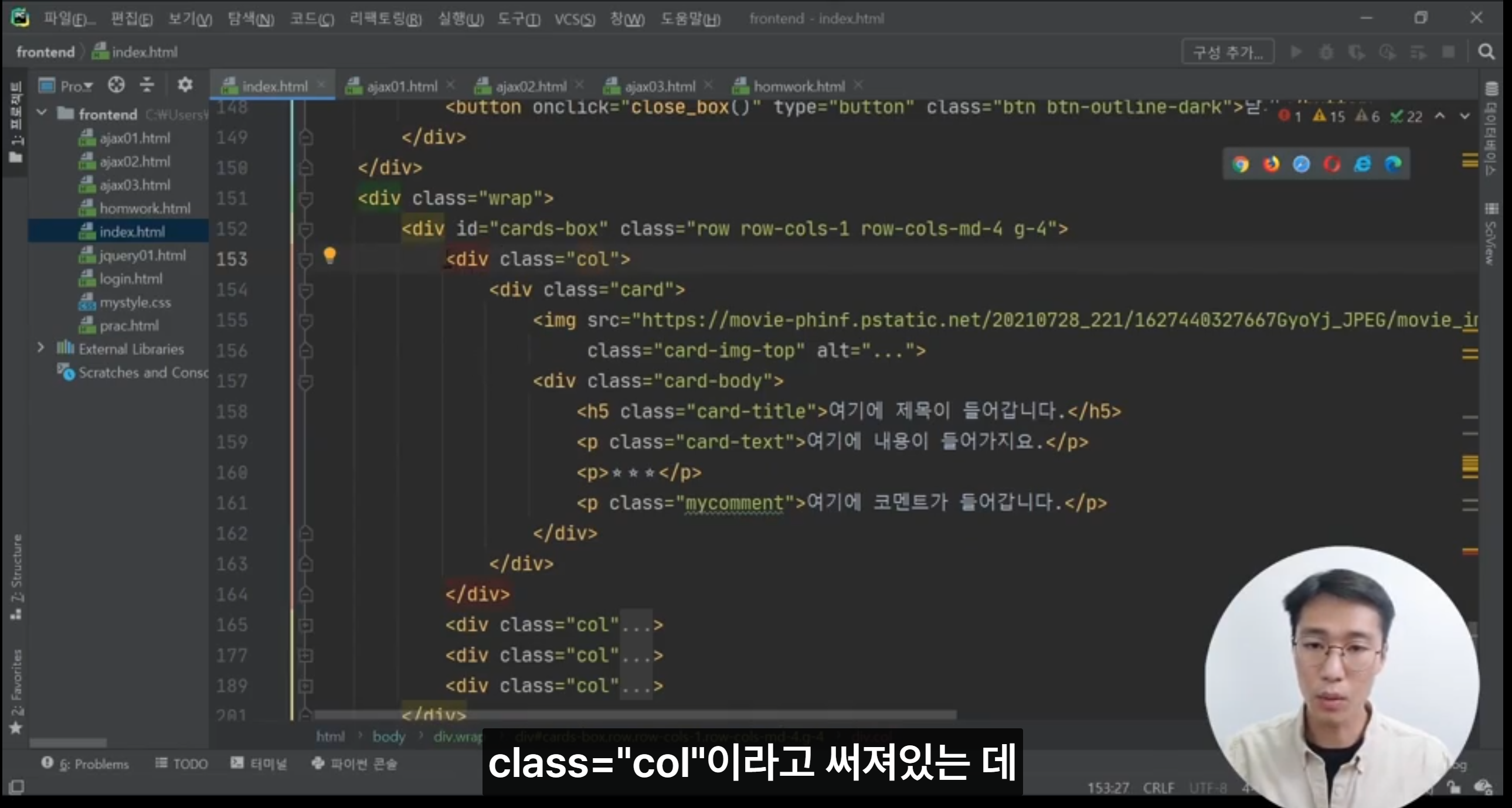Open the 파일 (File) menu

pyautogui.click(x=69, y=19)
